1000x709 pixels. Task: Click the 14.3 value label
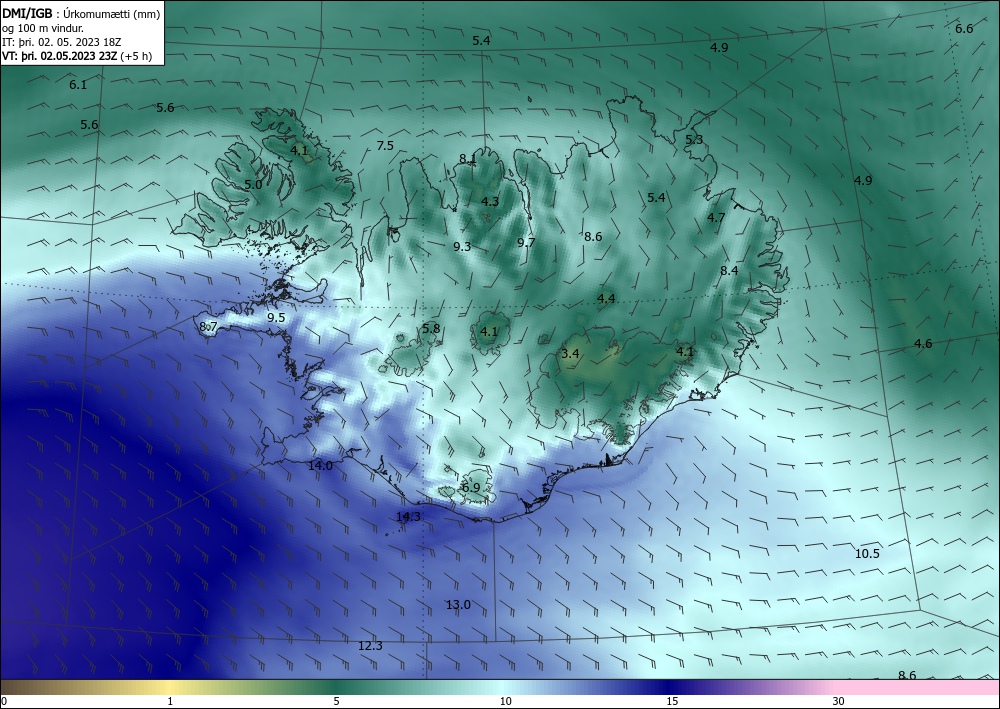click(408, 517)
